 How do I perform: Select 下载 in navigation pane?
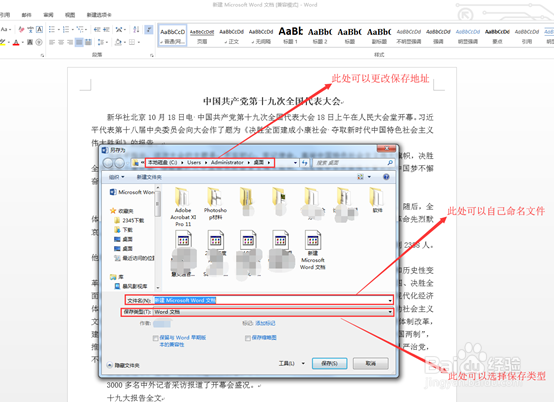tap(123, 230)
